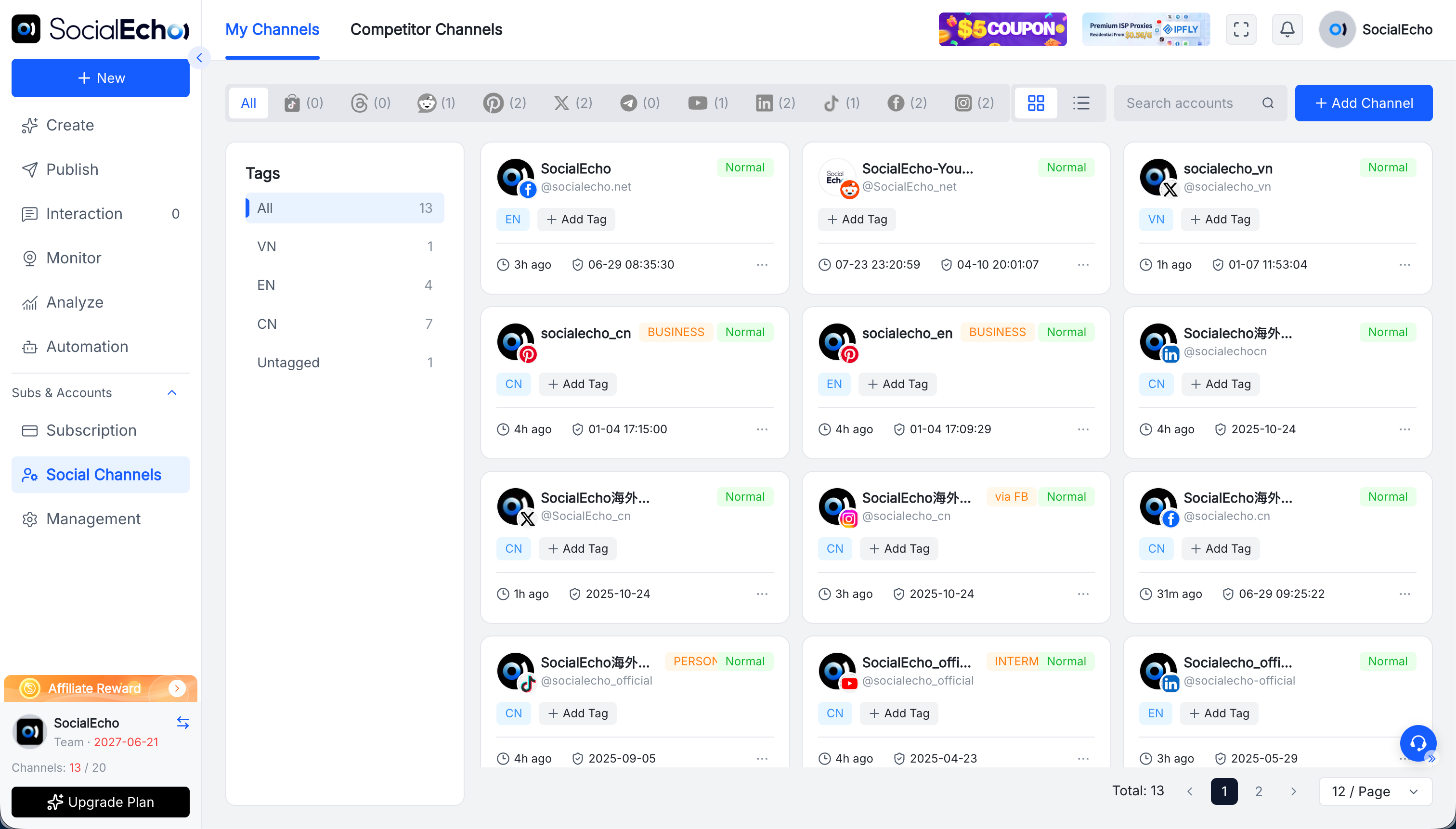Click in the Search accounts field
The height and width of the screenshot is (829, 1456).
(1200, 103)
